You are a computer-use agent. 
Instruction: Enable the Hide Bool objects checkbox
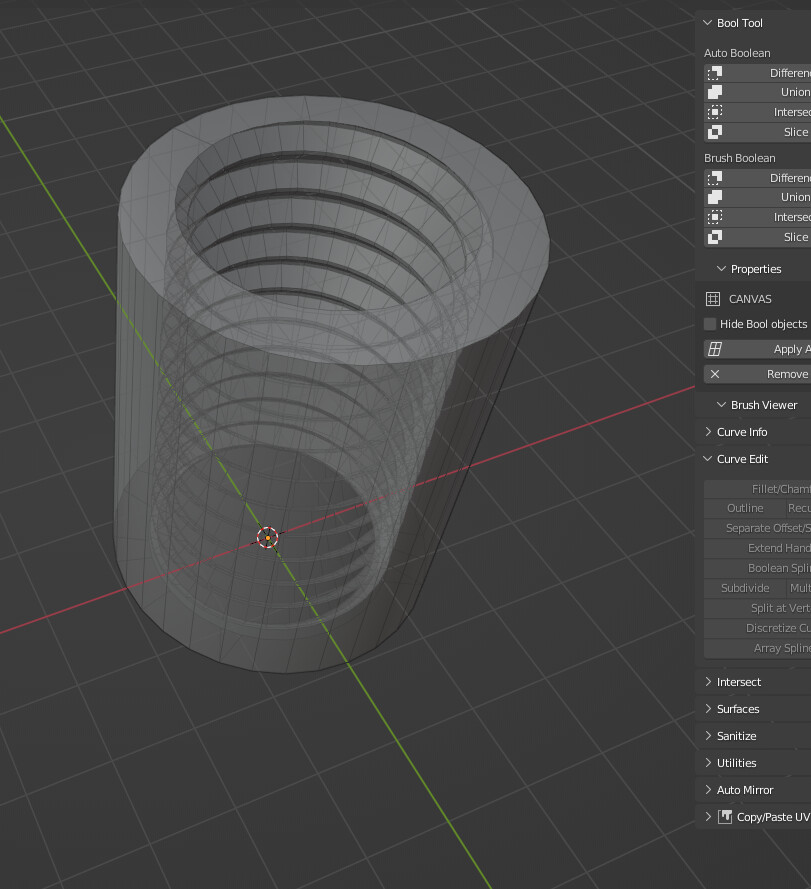tap(709, 323)
